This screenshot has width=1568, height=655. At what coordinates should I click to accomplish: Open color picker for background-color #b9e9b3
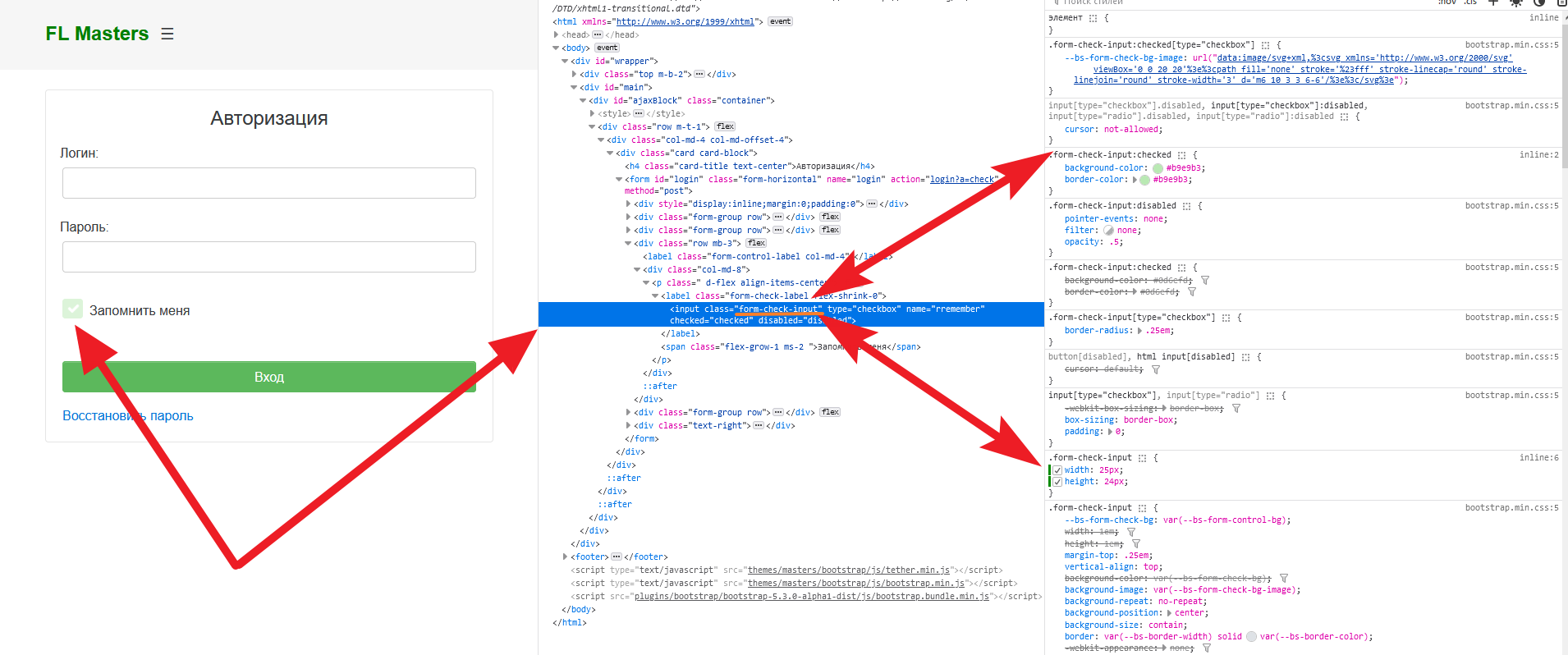click(1158, 167)
